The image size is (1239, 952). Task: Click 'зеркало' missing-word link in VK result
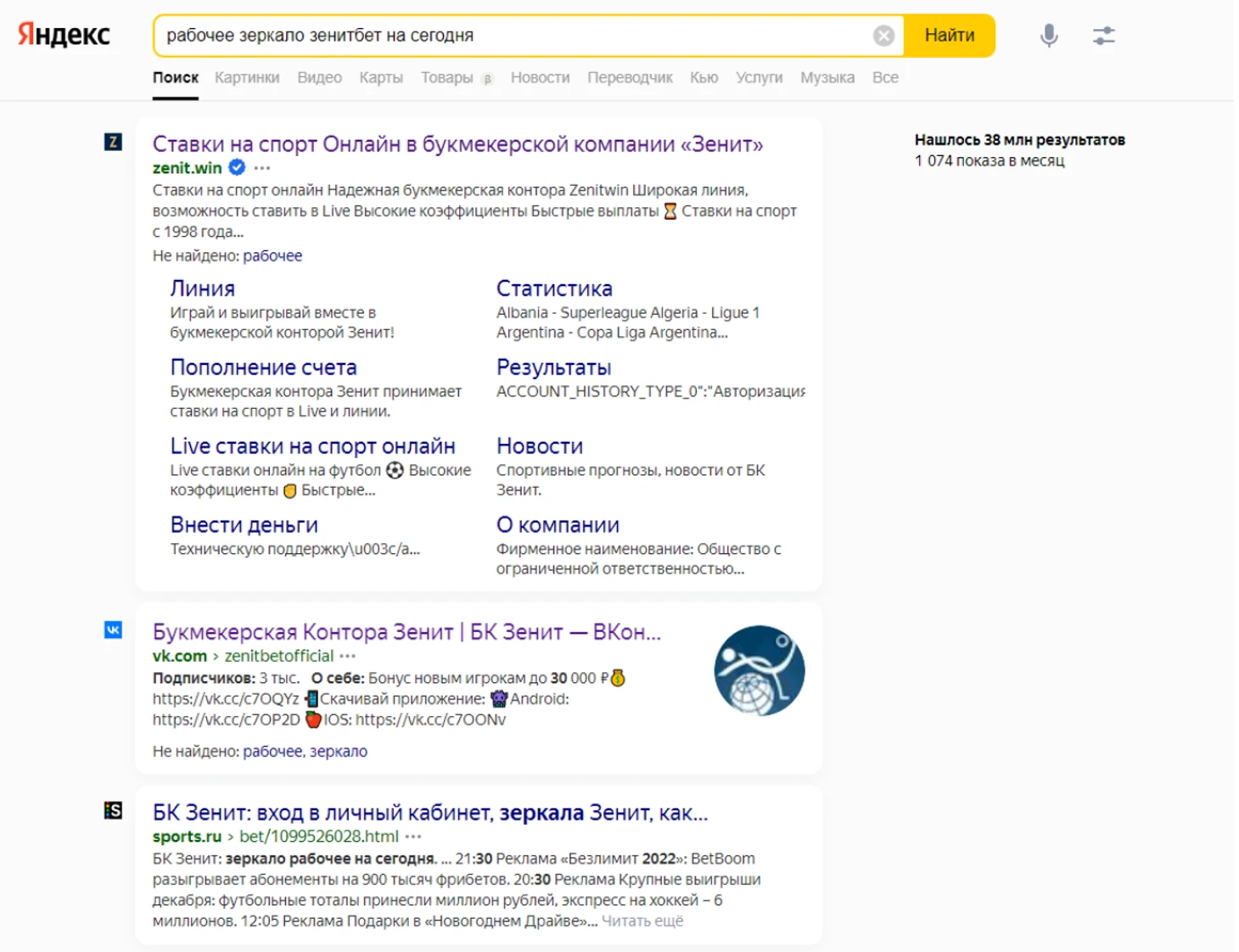(338, 751)
